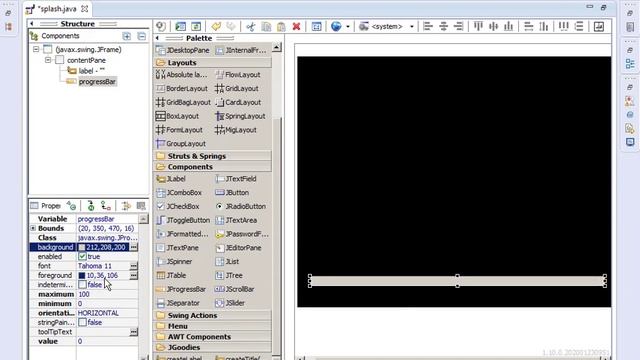640x360 pixels.
Task: Click Show advanced properties icon
Action: (126, 206)
